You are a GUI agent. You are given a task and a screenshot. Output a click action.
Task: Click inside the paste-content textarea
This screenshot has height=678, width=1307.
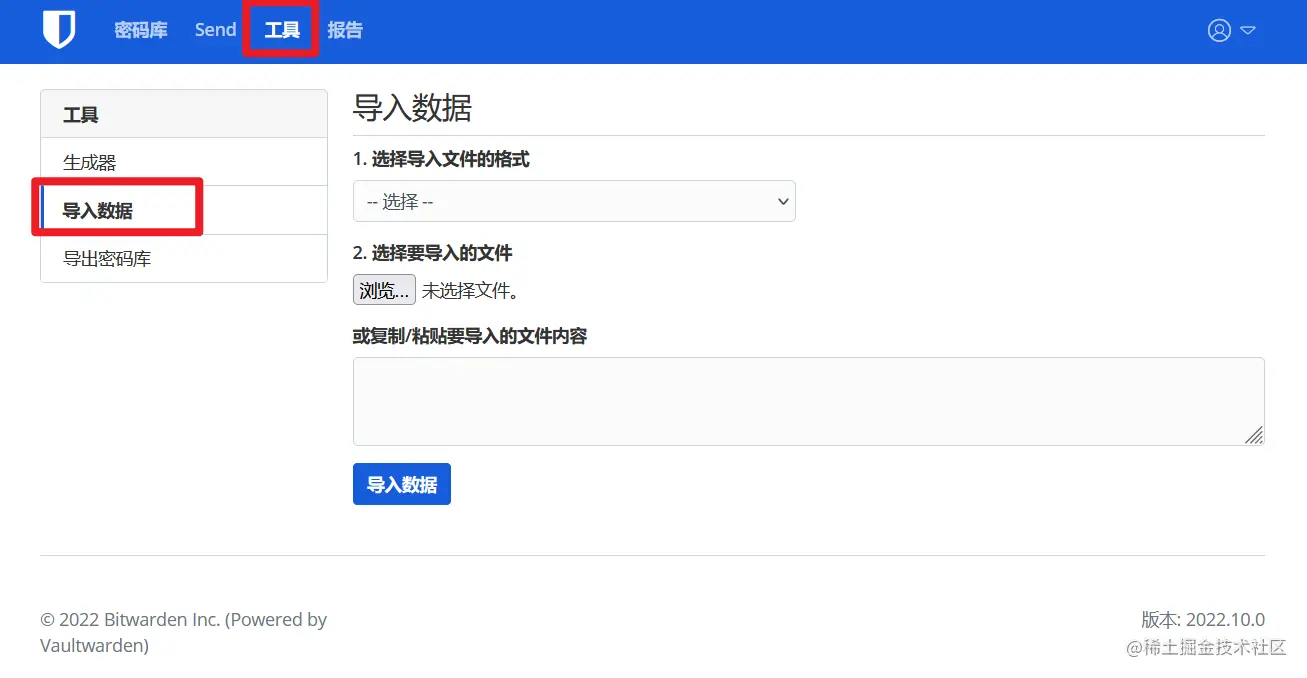(x=808, y=400)
